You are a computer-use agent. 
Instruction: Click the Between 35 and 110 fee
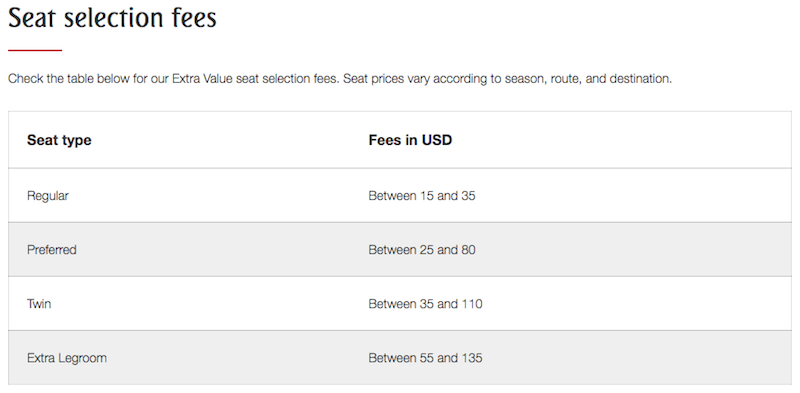[x=426, y=304]
